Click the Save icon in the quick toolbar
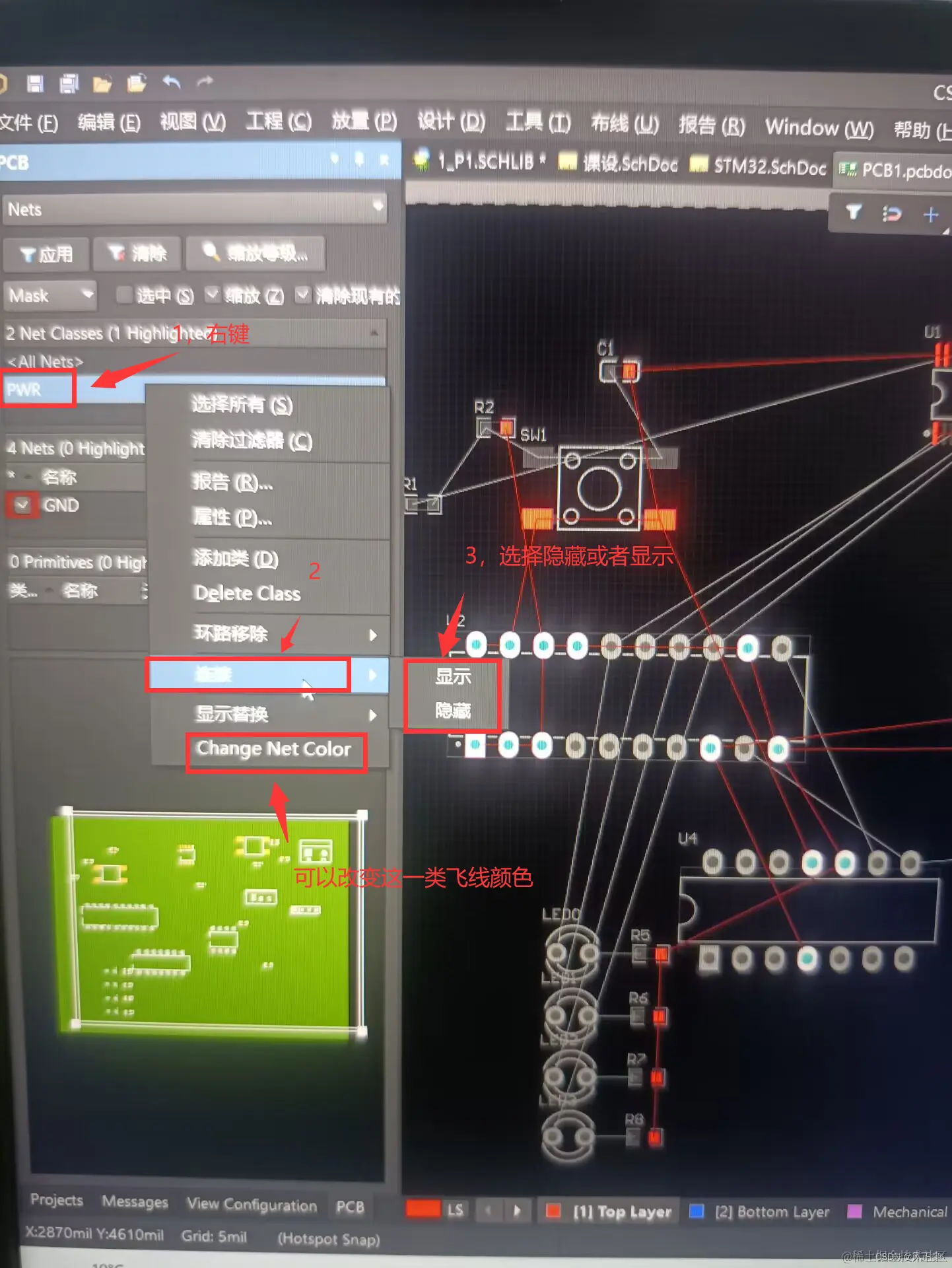Image resolution: width=952 pixels, height=1268 pixels. 35,83
